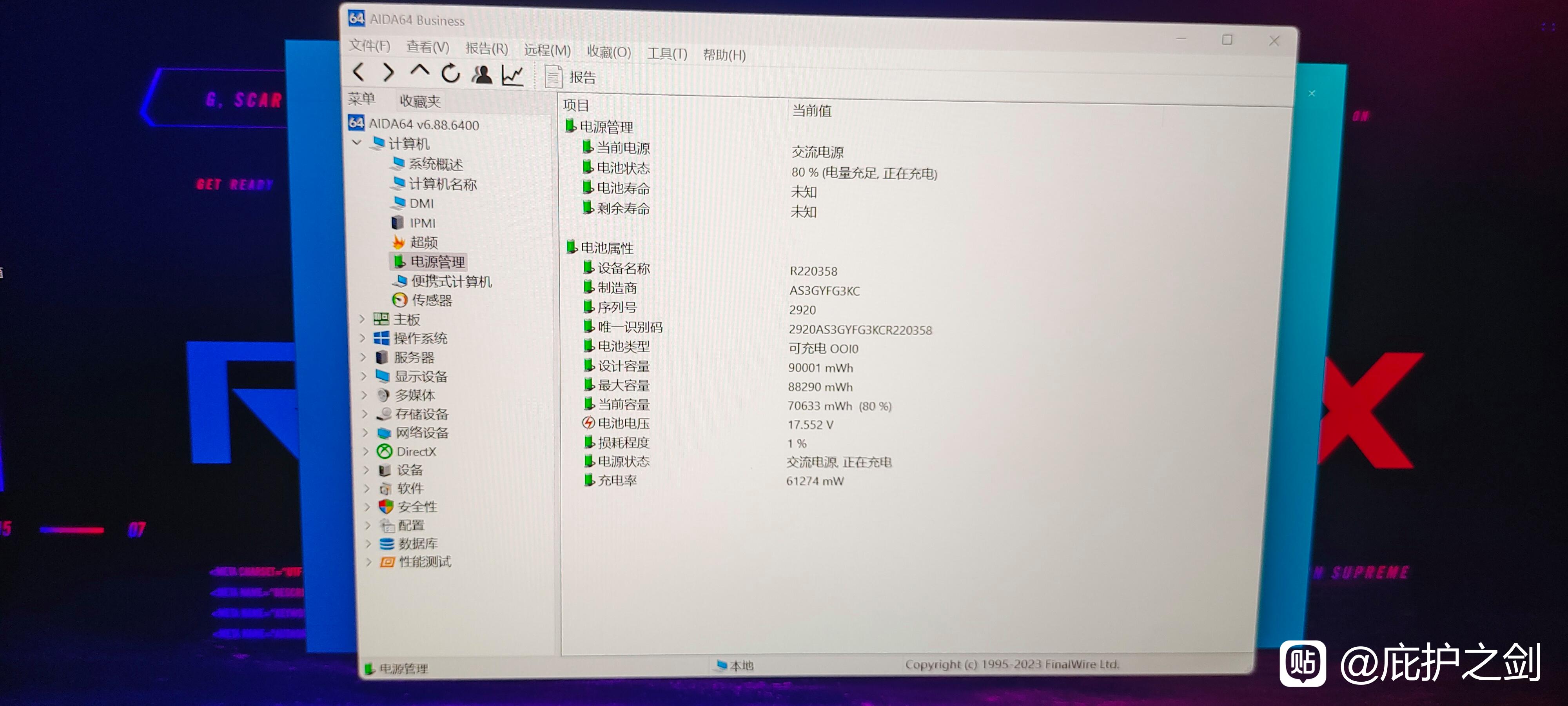Select the 设计容量 90001 mWh row
Screen dimensions: 1568x706
[718, 366]
